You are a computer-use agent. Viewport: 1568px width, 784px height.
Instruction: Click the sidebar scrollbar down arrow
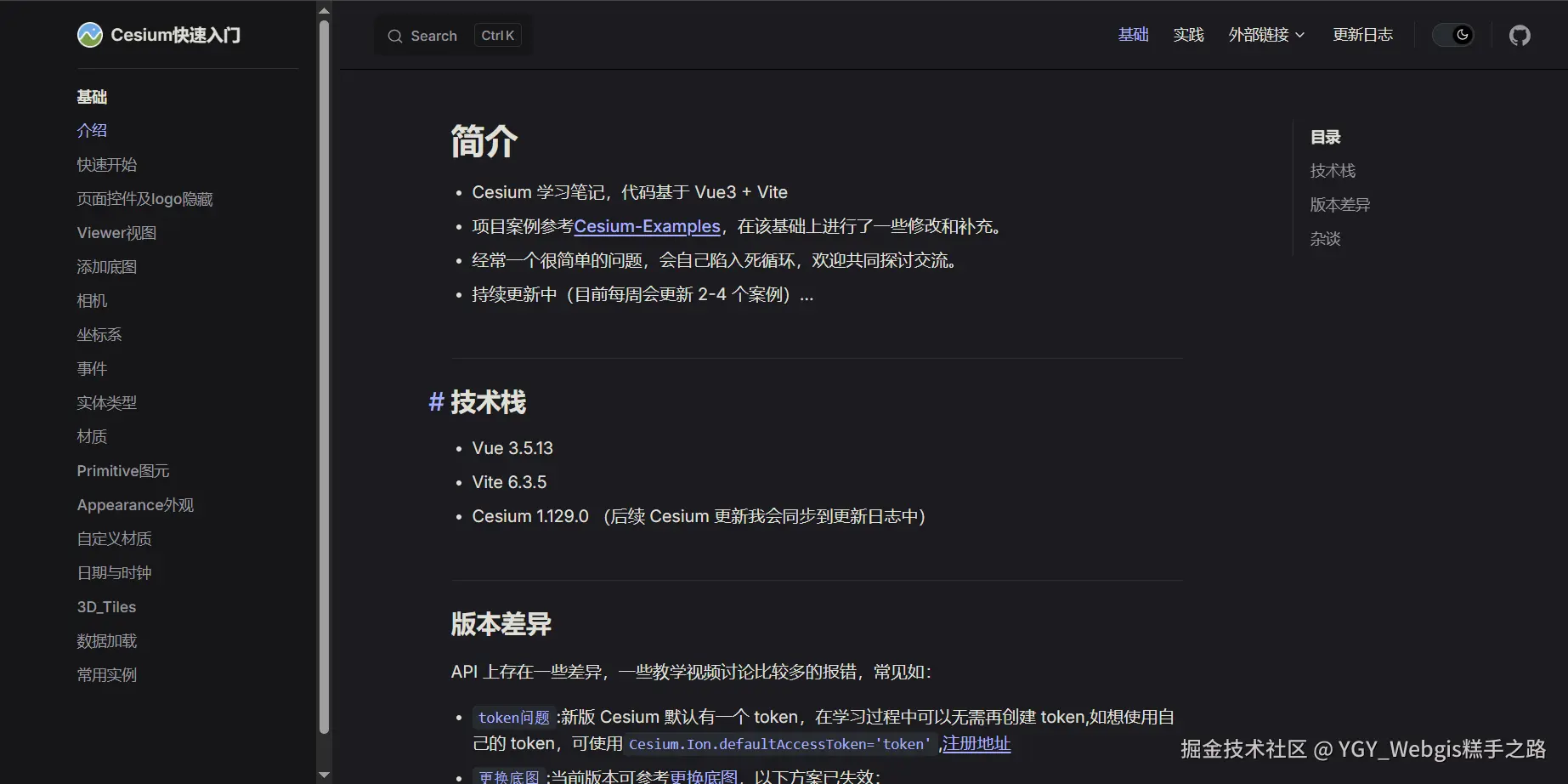tap(324, 775)
